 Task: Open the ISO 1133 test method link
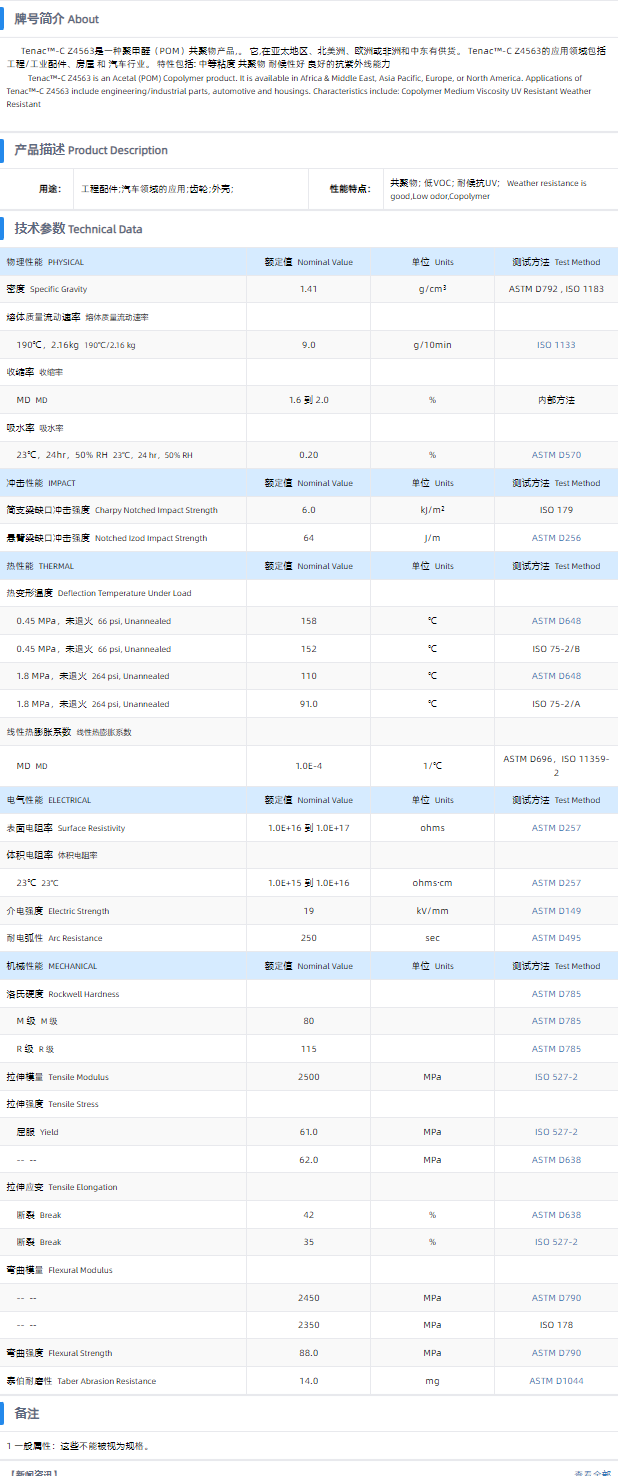(556, 345)
